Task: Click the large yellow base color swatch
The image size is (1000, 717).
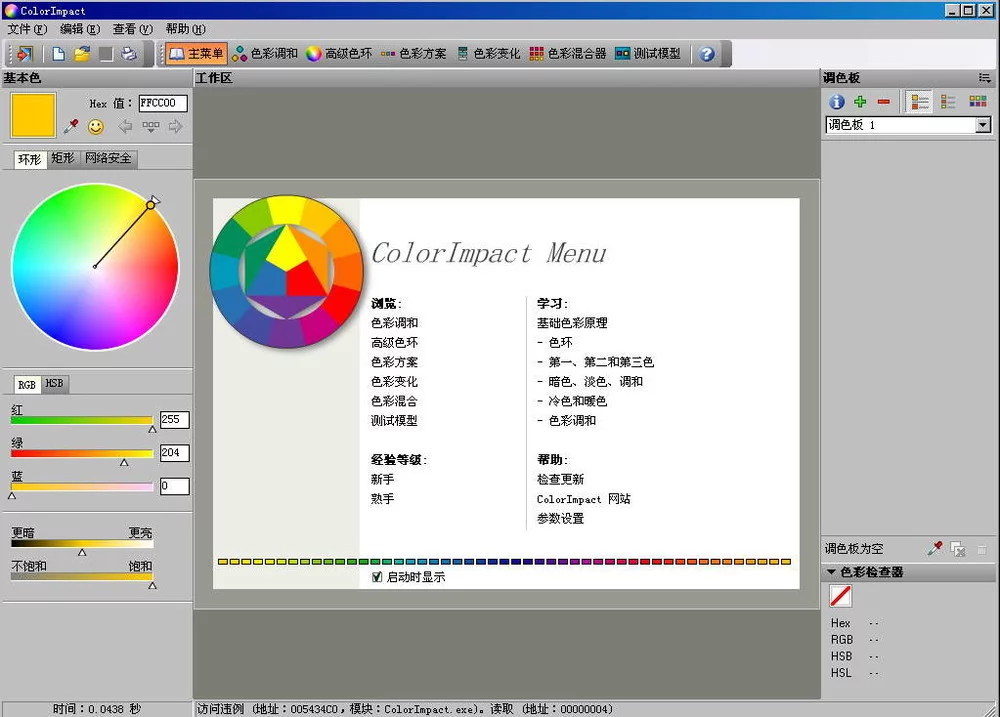Action: coord(33,115)
